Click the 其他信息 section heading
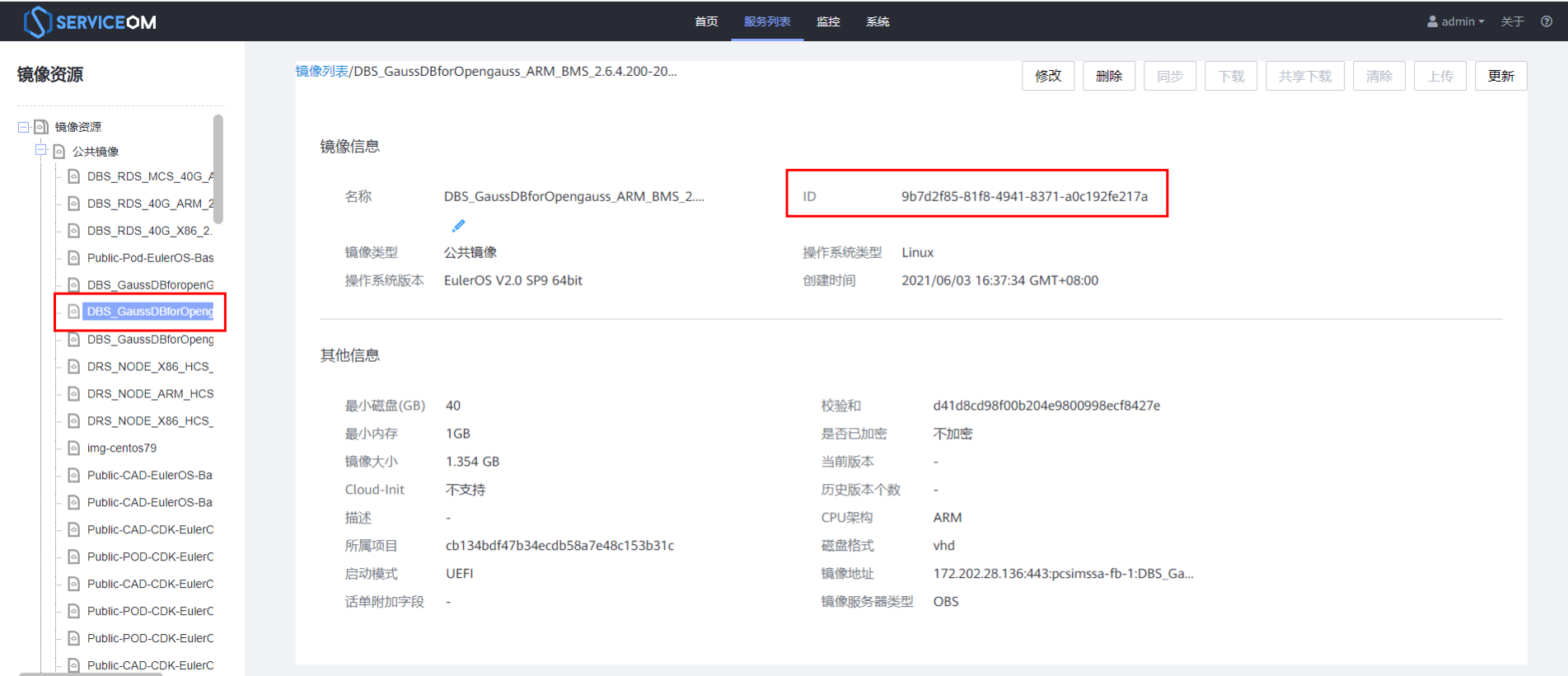 click(350, 355)
